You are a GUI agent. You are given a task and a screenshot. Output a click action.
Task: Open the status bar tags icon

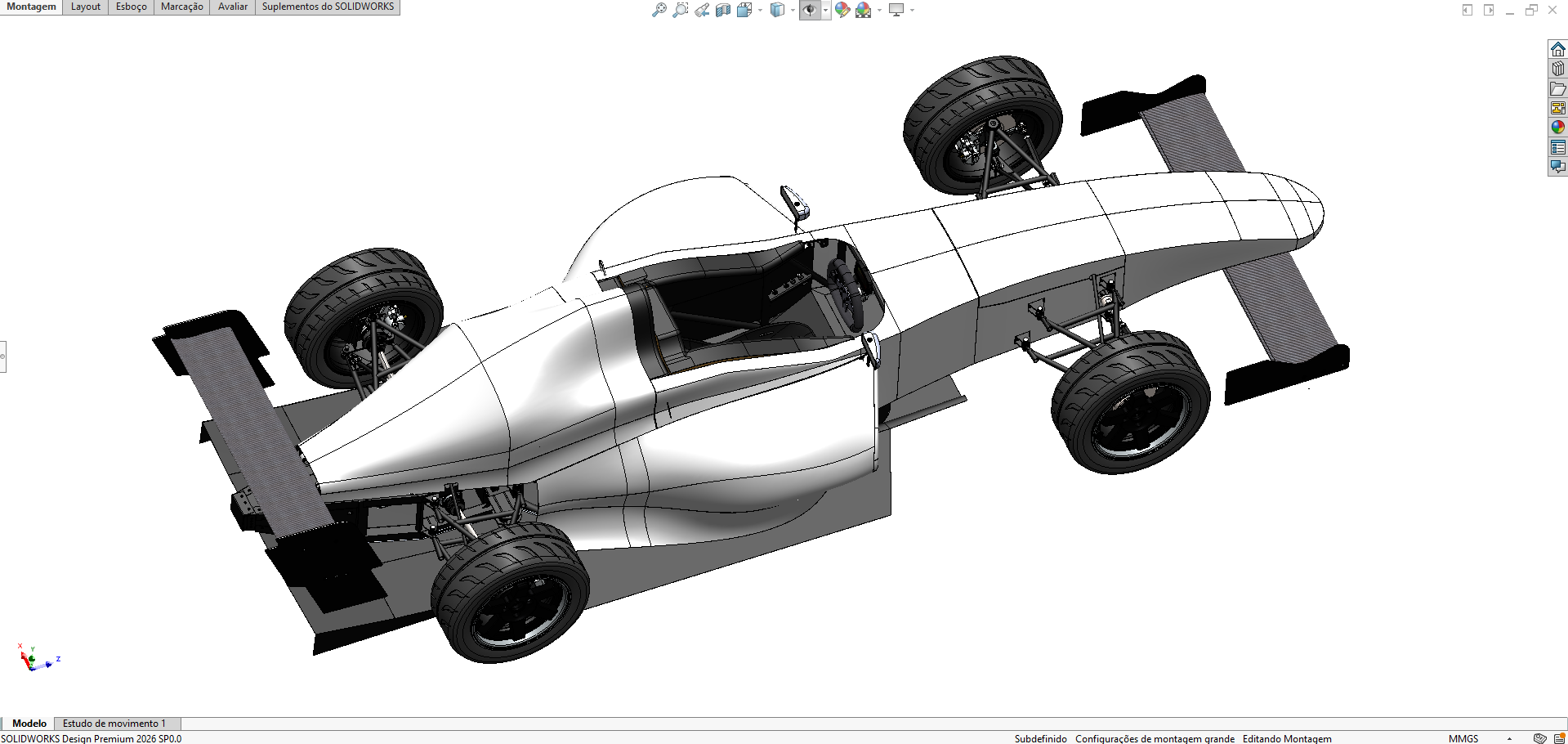[x=1540, y=738]
